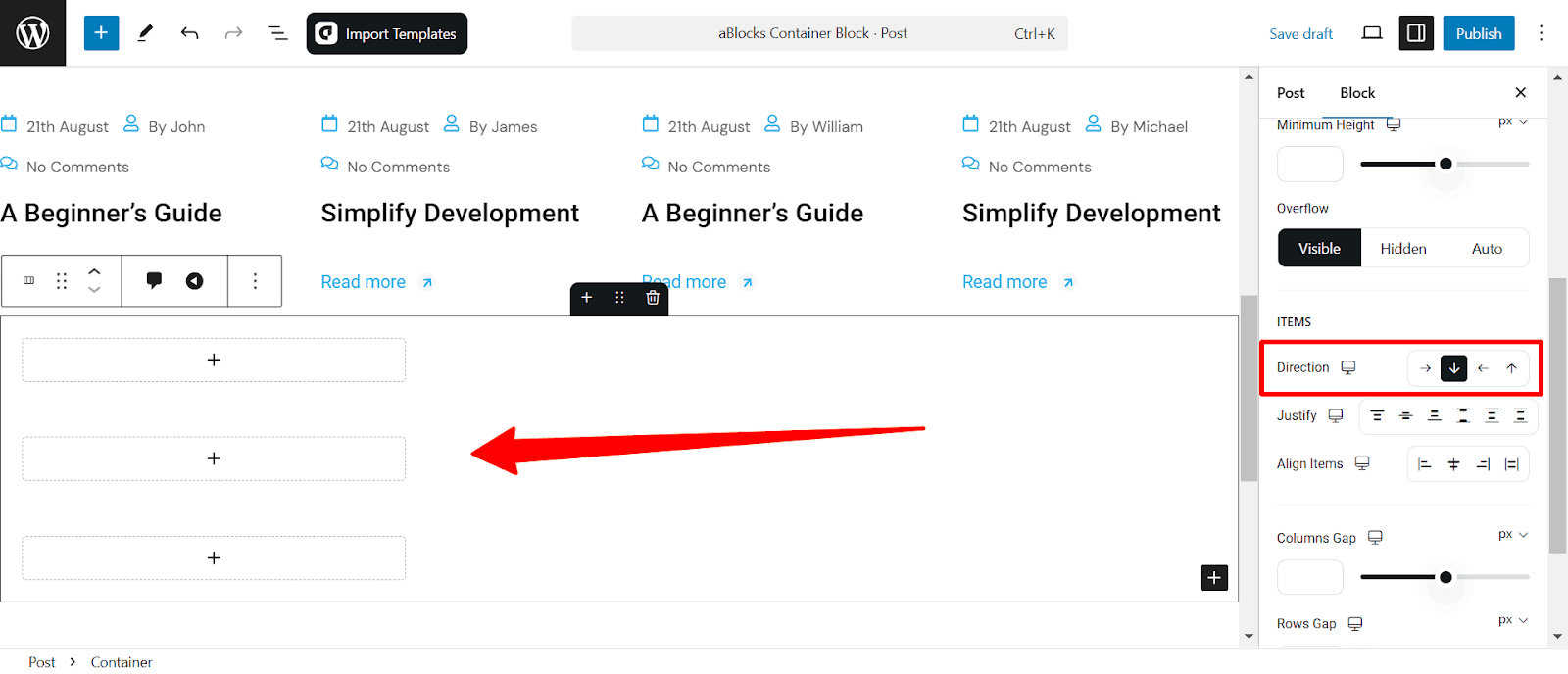Viewport: 1568px width, 674px height.
Task: Add block with the black plus square button
Action: coord(1214,577)
